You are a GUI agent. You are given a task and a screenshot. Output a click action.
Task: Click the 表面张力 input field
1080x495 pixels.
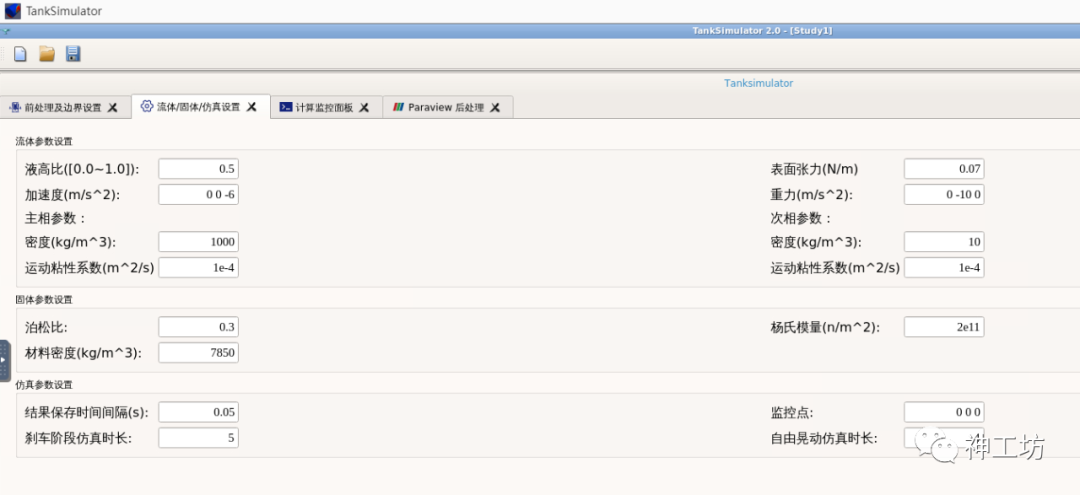(944, 169)
